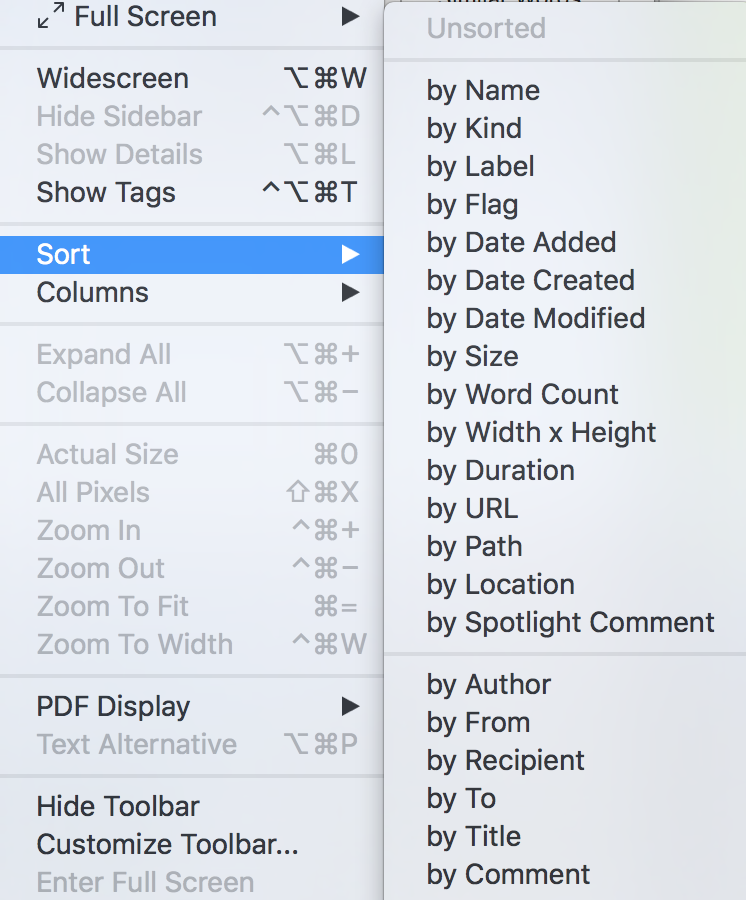Click the Full Screen arrows icon
The width and height of the screenshot is (746, 900).
click(x=50, y=15)
